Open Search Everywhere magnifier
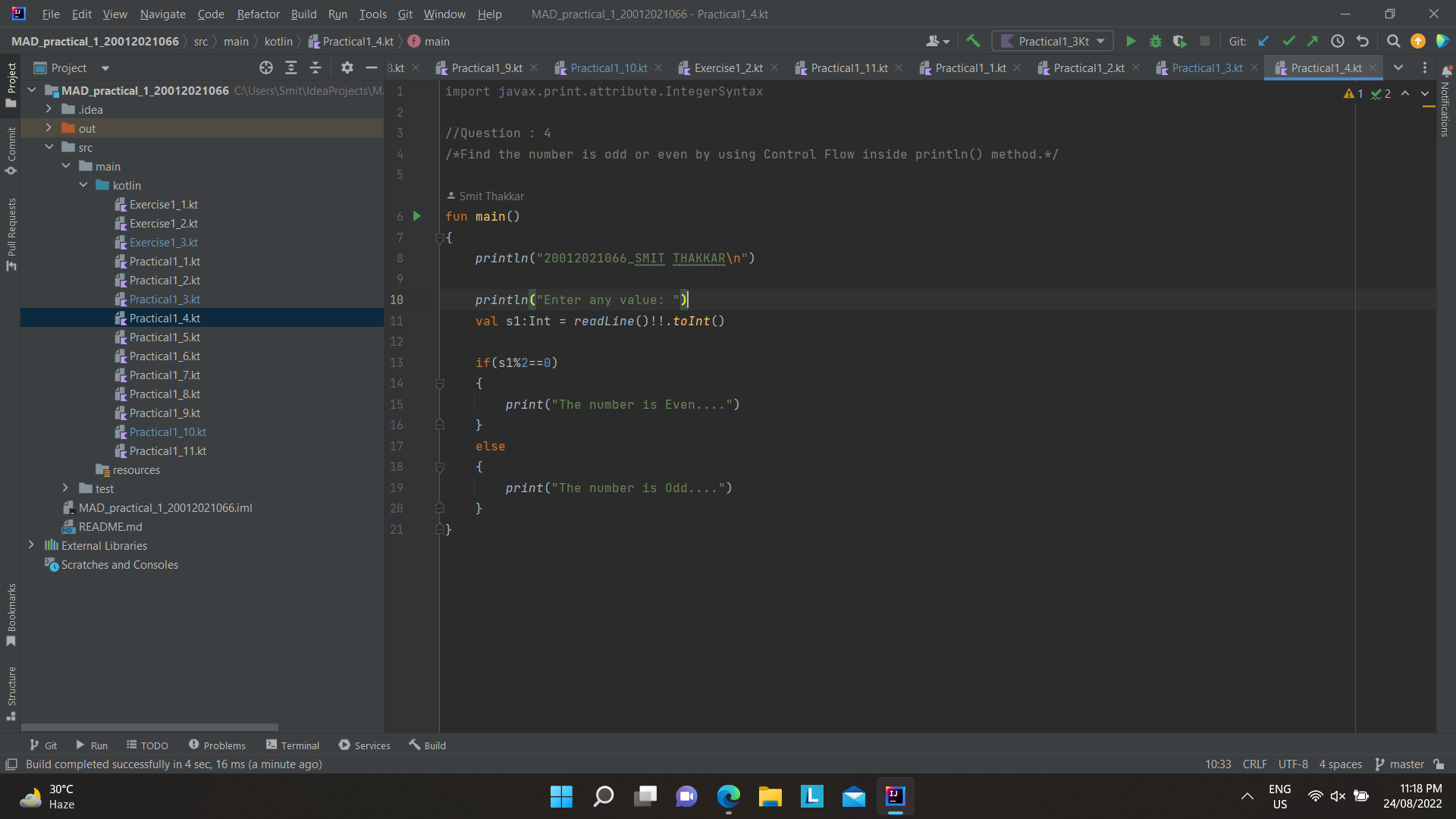 coord(1393,42)
